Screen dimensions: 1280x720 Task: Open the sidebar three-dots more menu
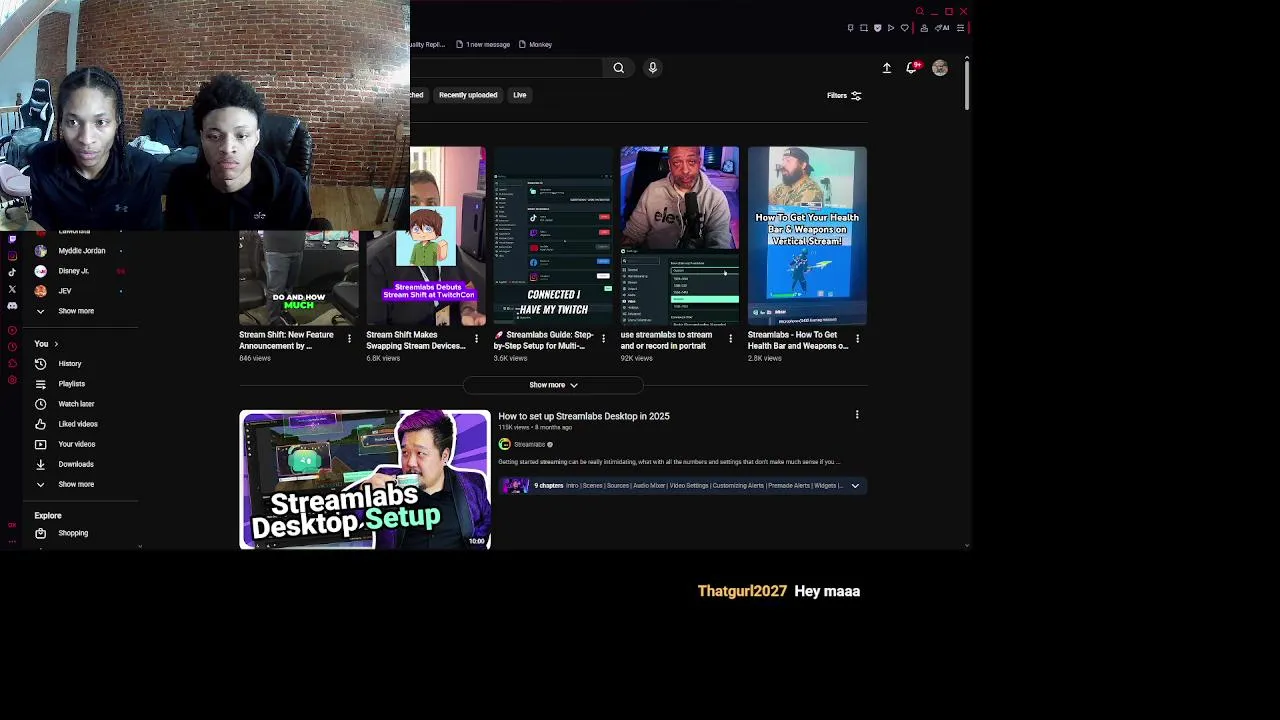(x=12, y=541)
